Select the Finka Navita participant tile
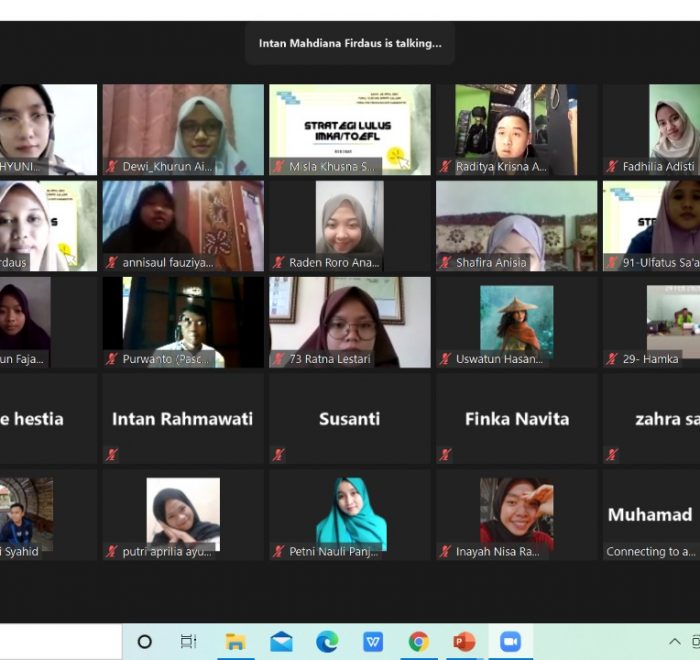The width and height of the screenshot is (700, 660). 516,419
